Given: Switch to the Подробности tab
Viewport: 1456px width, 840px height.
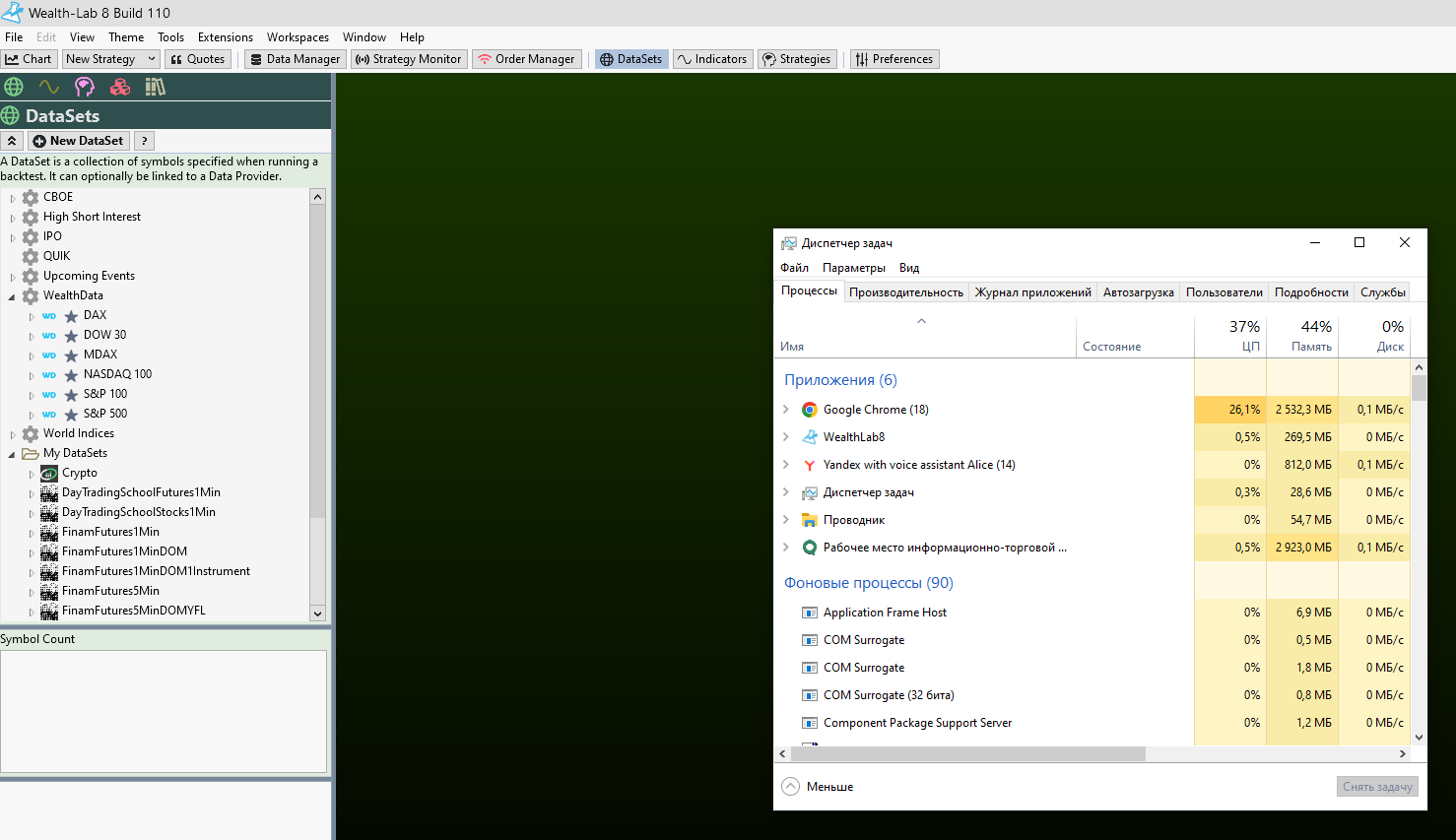Looking at the screenshot, I should (x=1311, y=292).
